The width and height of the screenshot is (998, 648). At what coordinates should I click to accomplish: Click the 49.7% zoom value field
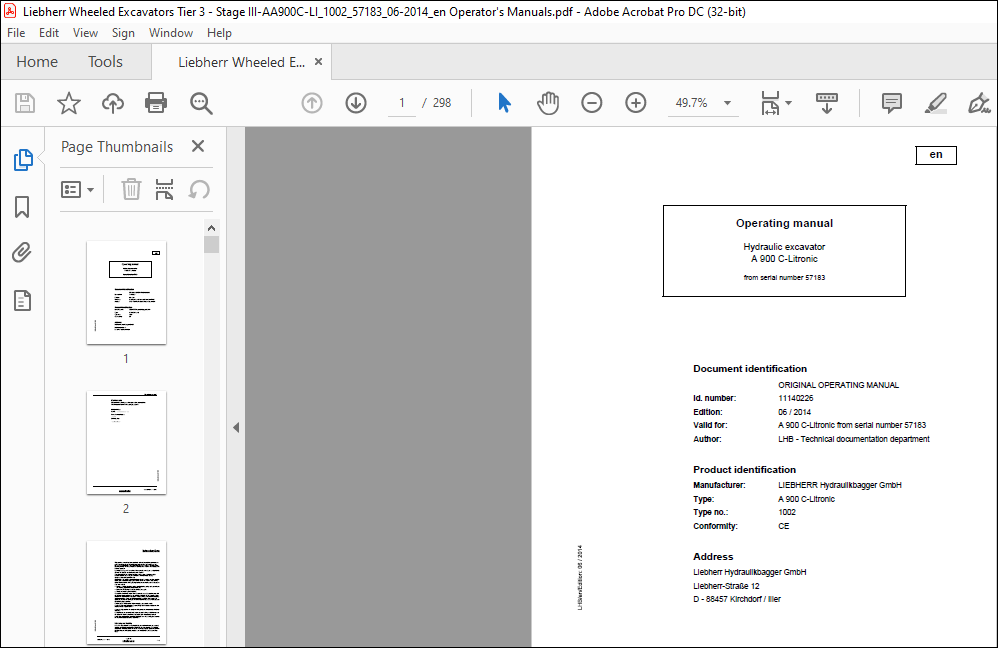tap(691, 102)
